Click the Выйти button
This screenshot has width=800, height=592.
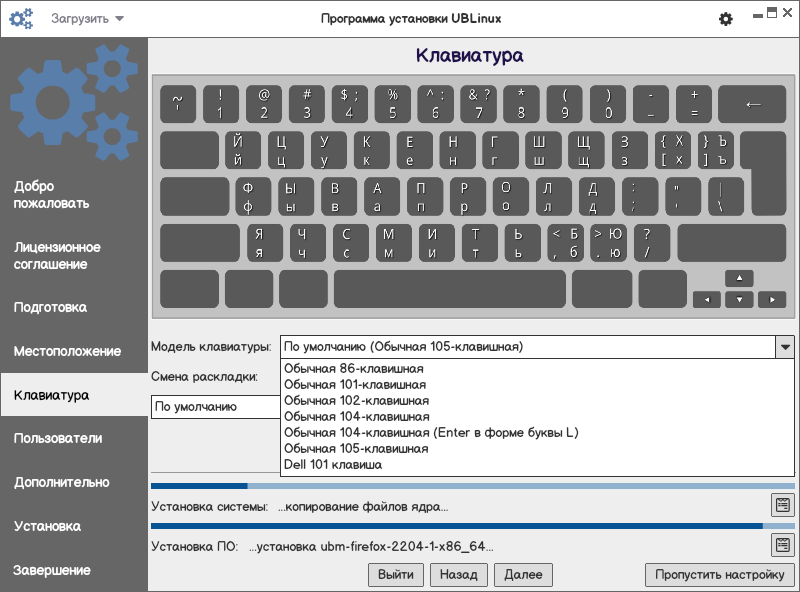pos(396,575)
